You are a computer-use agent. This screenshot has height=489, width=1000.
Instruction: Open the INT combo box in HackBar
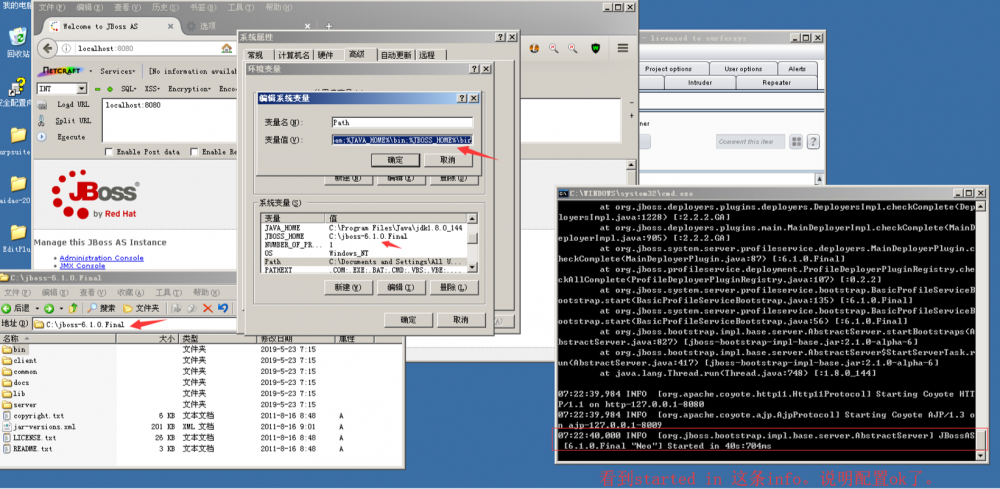(x=62, y=89)
